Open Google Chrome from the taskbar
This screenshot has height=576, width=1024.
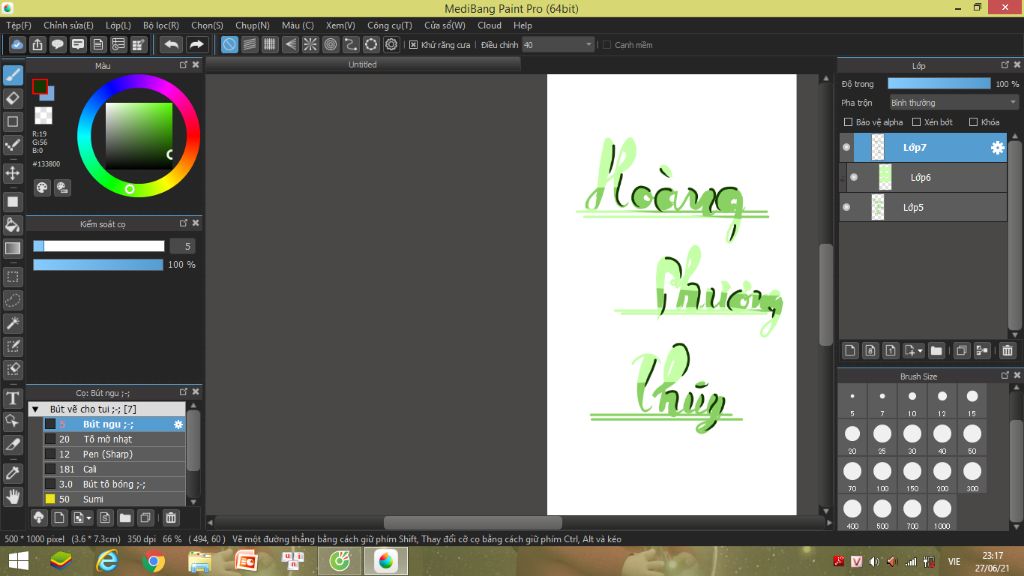tap(153, 561)
